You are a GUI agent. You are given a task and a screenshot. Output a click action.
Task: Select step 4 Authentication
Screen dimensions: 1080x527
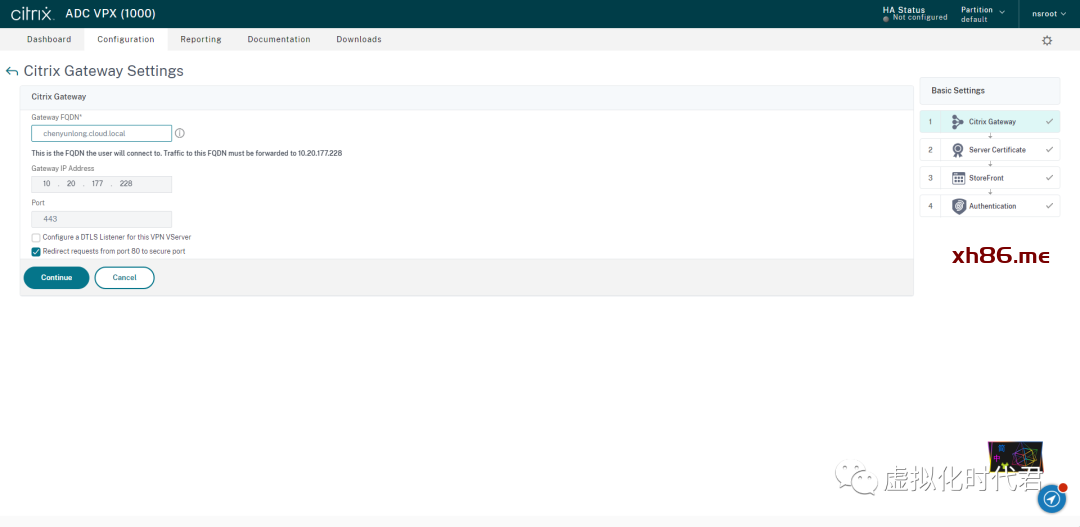point(990,206)
